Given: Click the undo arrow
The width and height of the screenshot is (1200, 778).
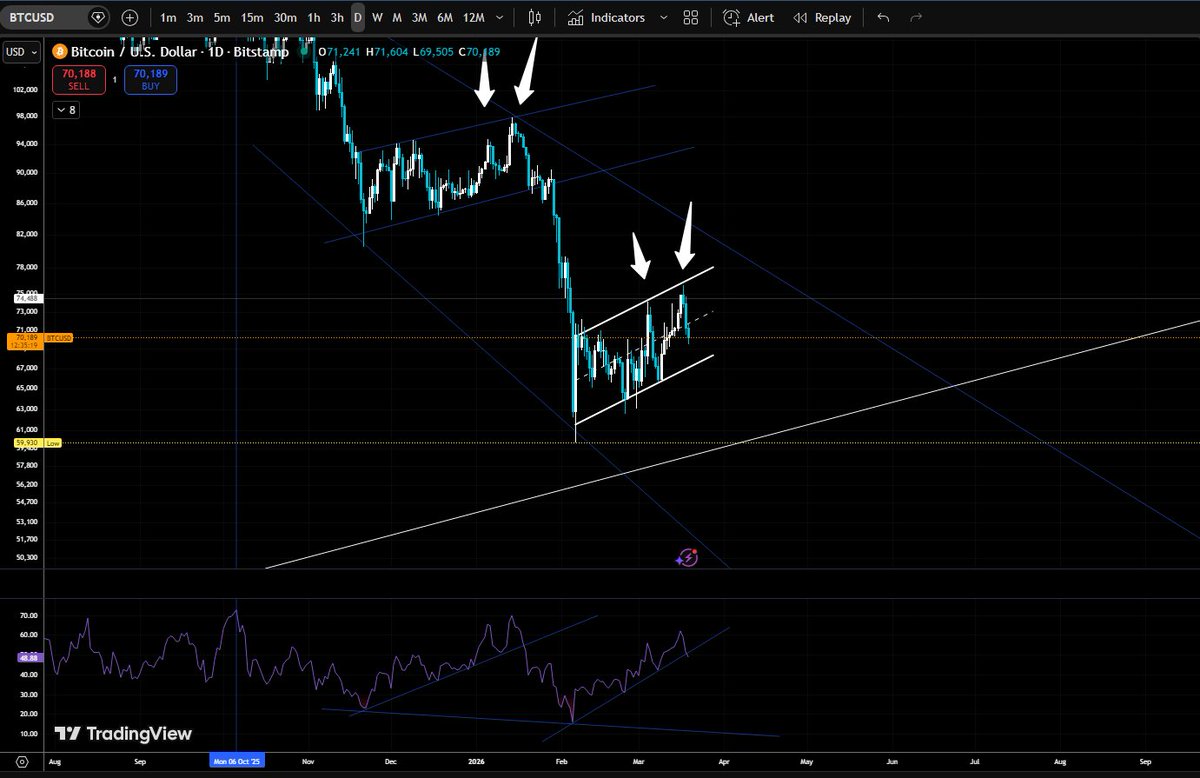Looking at the screenshot, I should tap(882, 18).
